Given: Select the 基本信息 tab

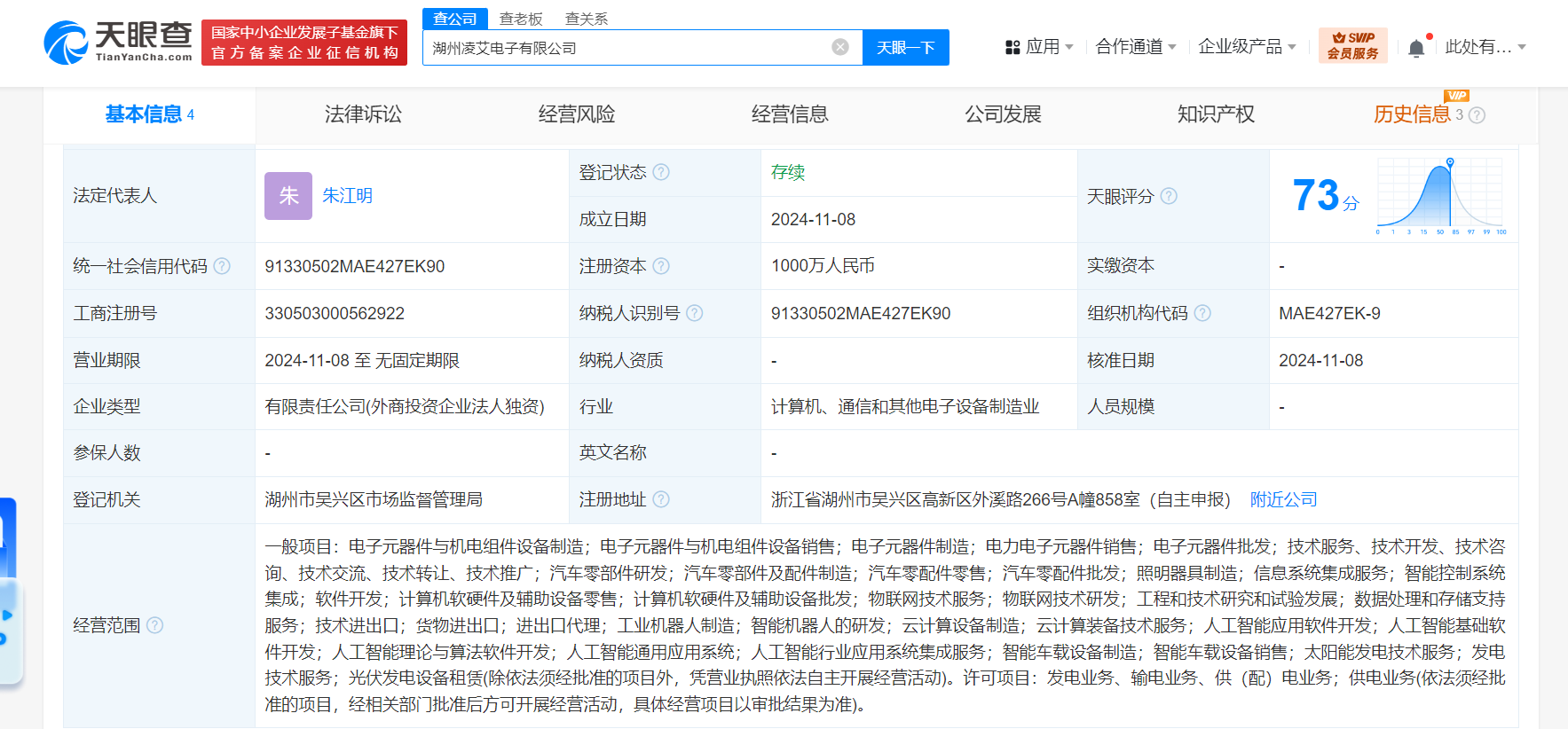Looking at the screenshot, I should tap(149, 114).
